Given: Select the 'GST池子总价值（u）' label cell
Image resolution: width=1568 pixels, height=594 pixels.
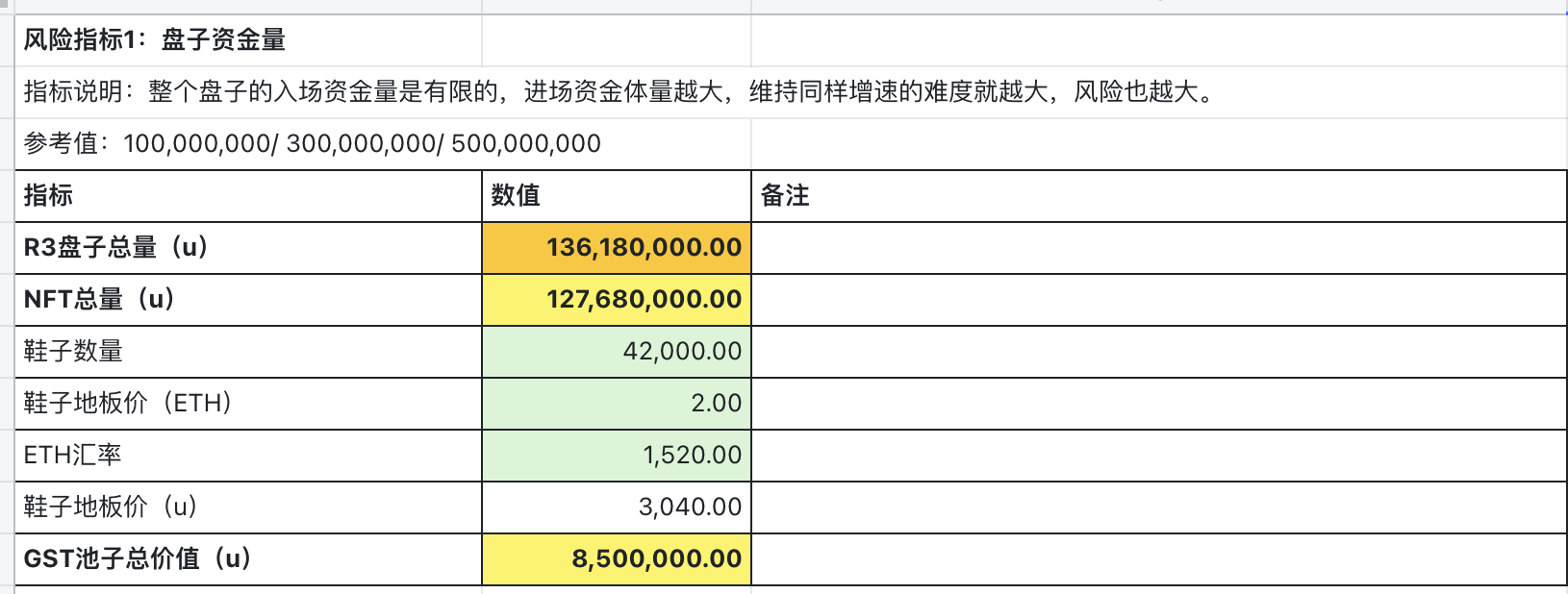Looking at the screenshot, I should point(248,559).
